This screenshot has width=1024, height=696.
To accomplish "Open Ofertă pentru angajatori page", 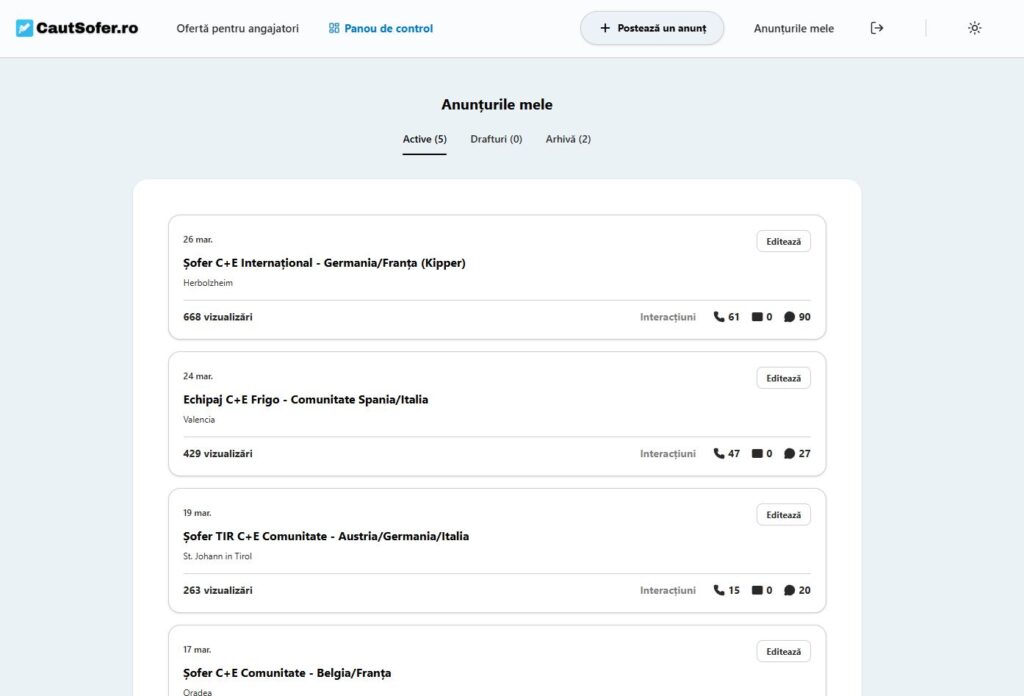I will 237,28.
